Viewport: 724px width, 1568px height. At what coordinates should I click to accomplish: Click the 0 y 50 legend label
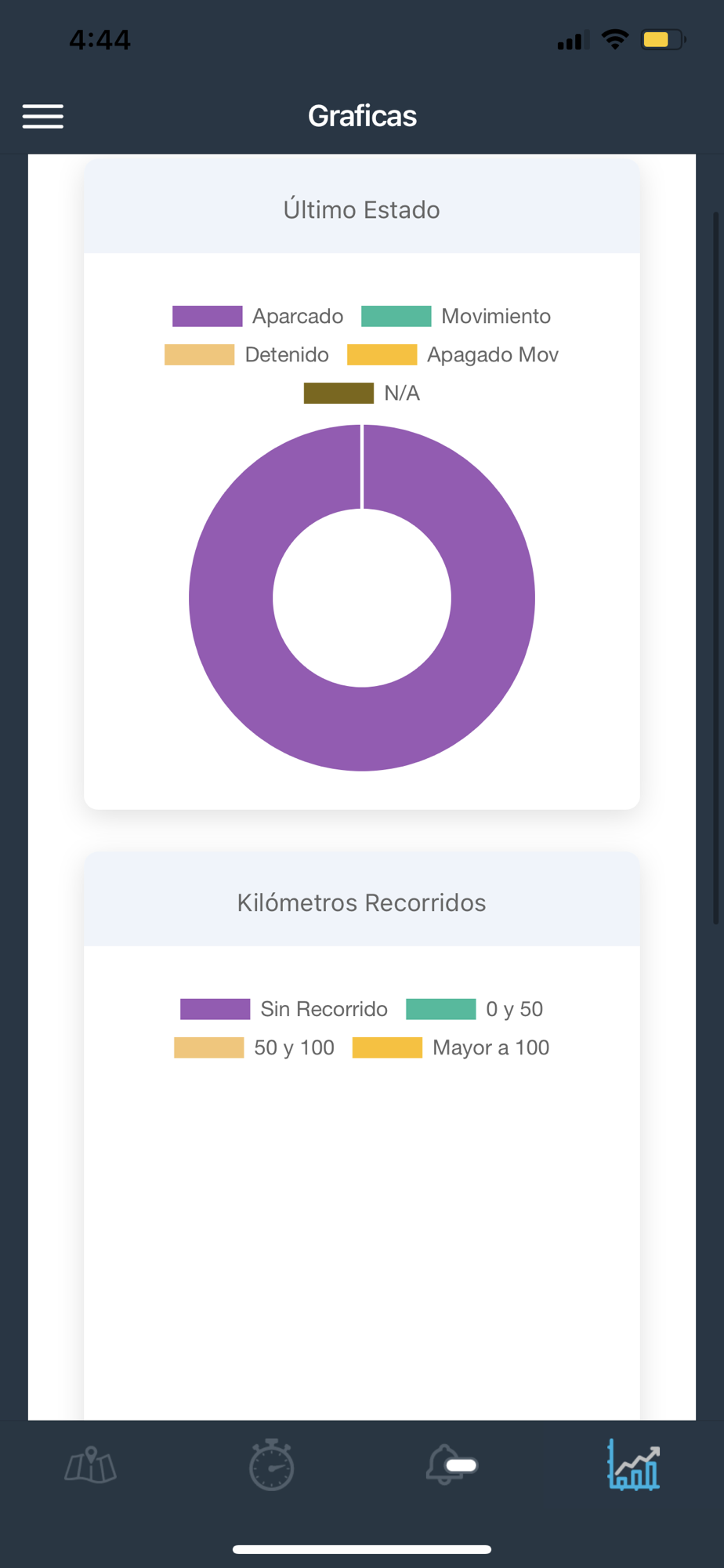[x=515, y=1009]
